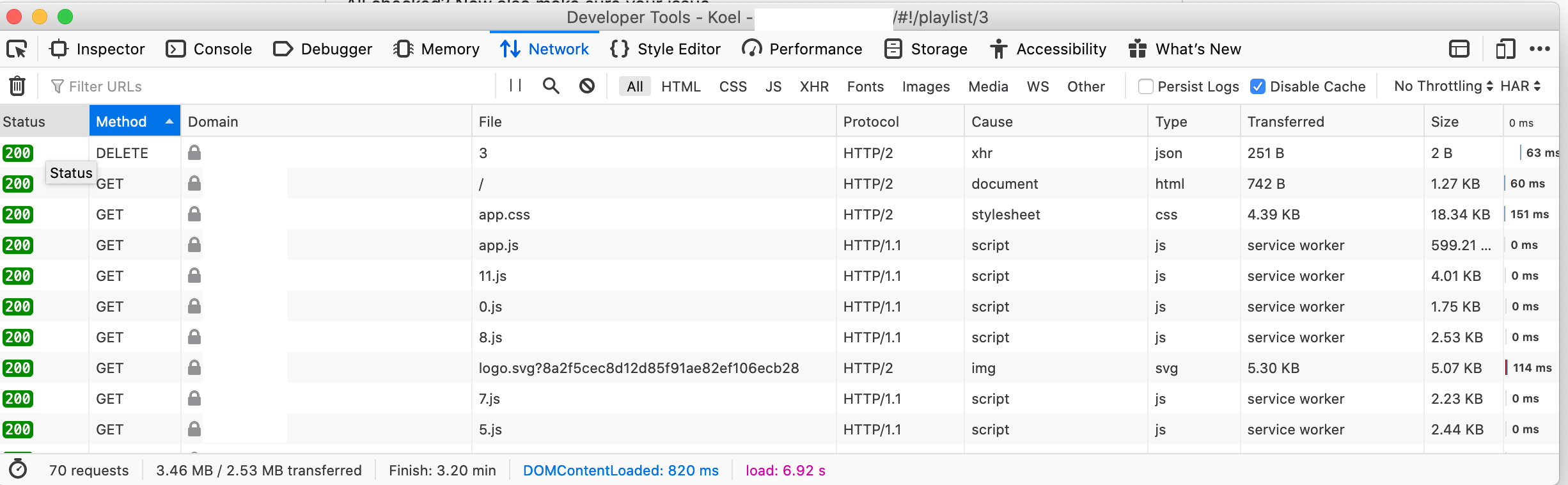Open the network search magnifier

(x=551, y=86)
